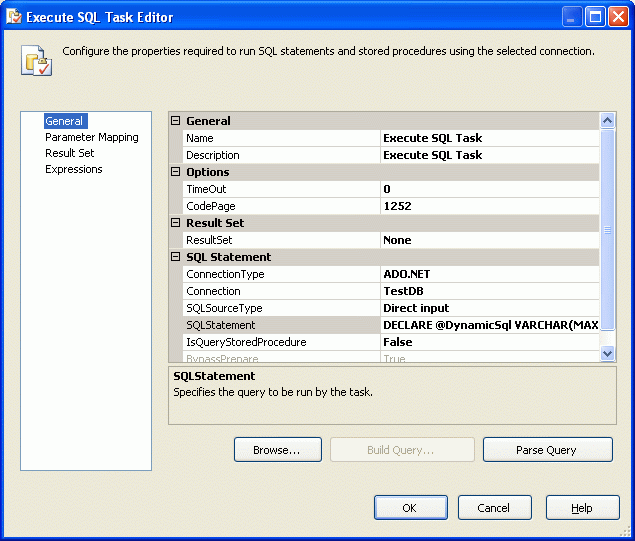This screenshot has width=635, height=541.
Task: Open the ResultSet value None dropdown
Action: [x=490, y=240]
